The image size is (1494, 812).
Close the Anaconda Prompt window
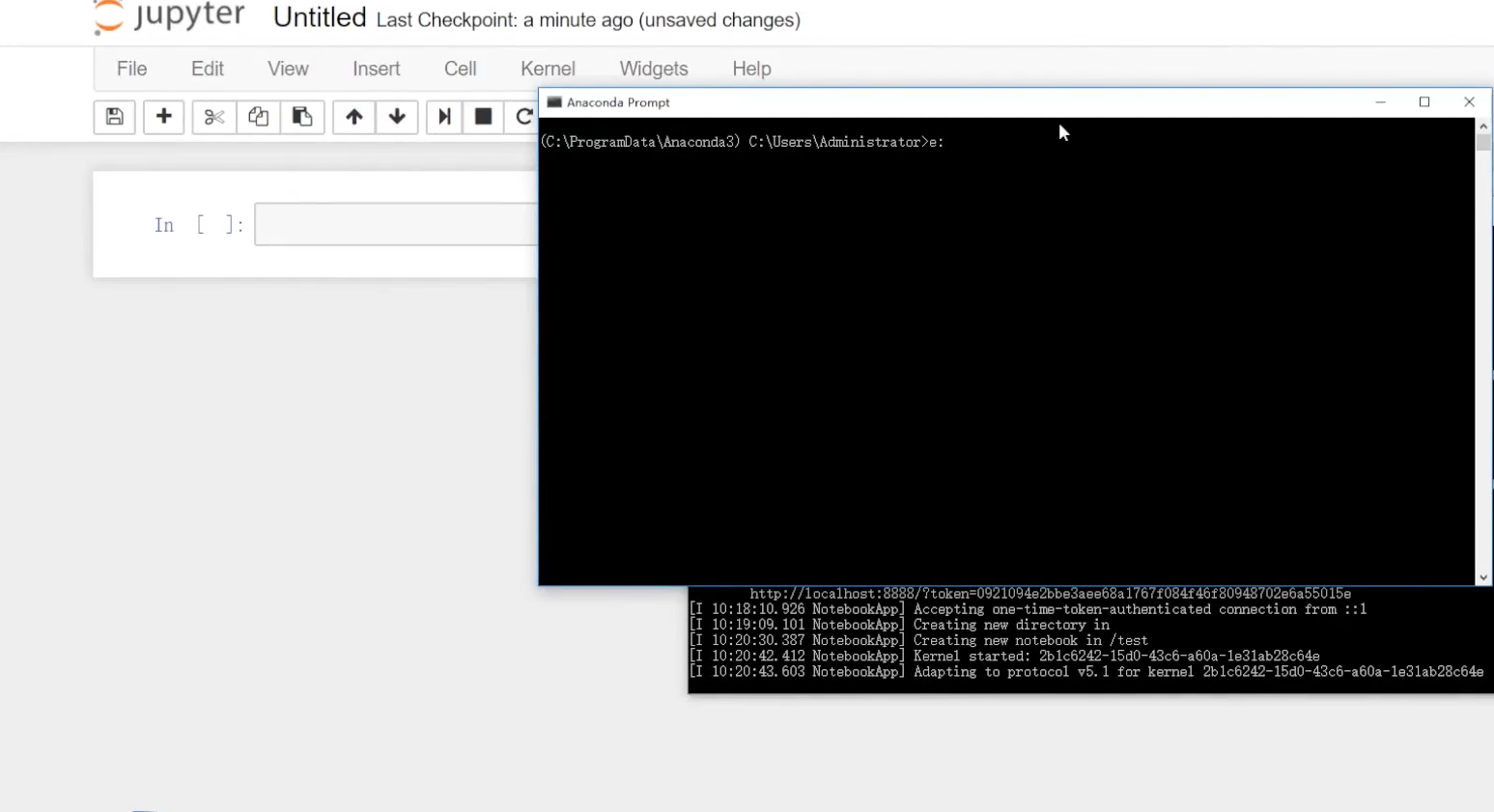click(x=1469, y=102)
